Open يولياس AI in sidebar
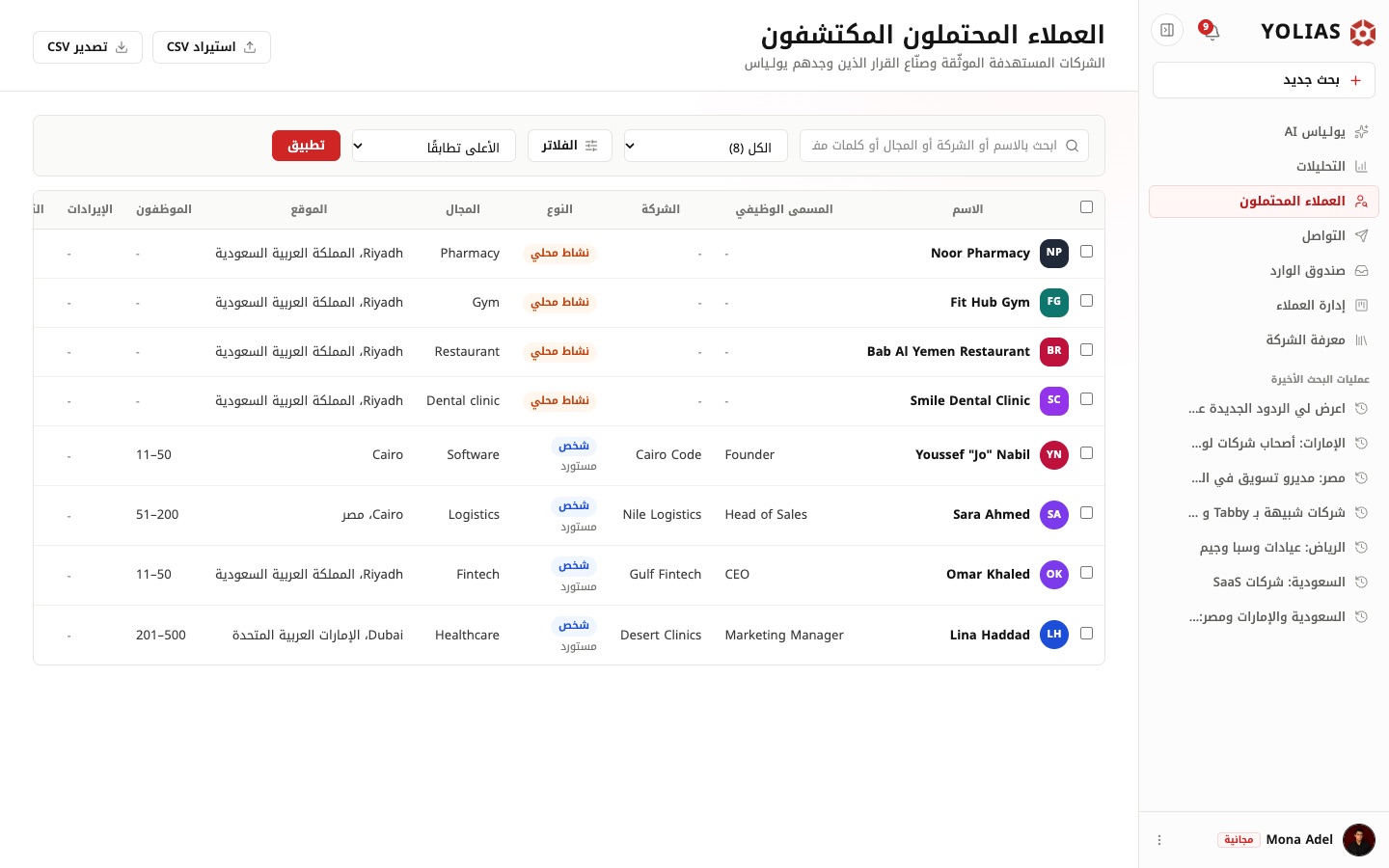1389x868 pixels. [x=1264, y=131]
